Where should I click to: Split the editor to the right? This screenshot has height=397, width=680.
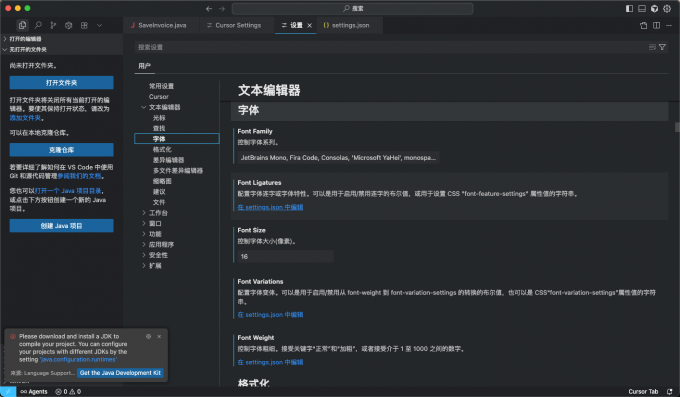(657, 25)
